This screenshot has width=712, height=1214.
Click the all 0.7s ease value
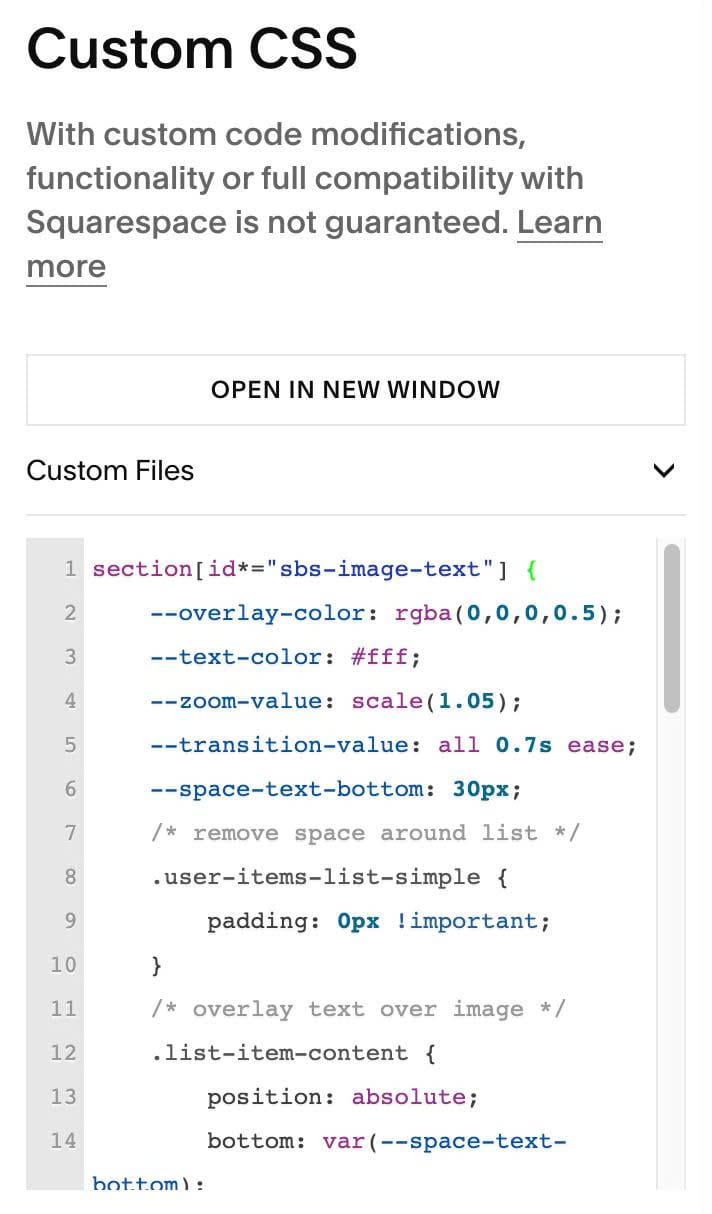pyautogui.click(x=531, y=745)
